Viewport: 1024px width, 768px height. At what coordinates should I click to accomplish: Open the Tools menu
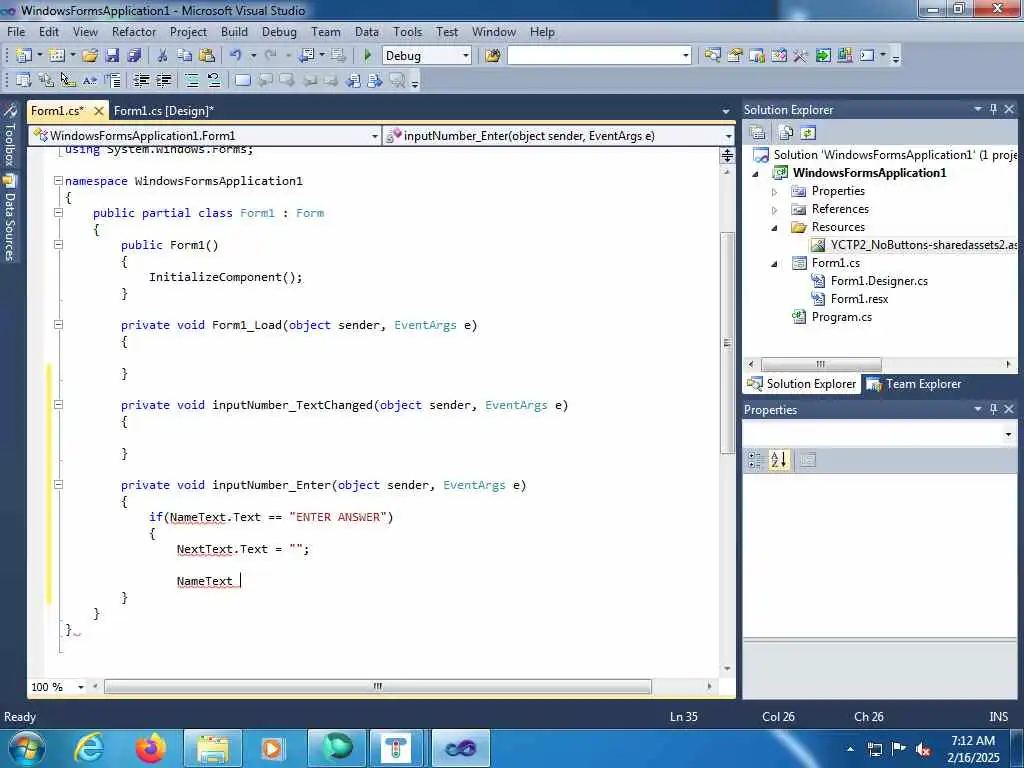408,32
